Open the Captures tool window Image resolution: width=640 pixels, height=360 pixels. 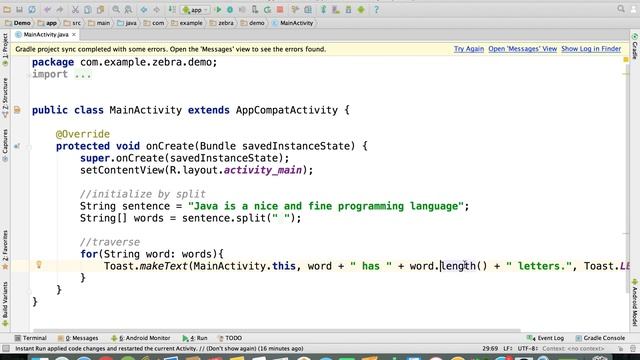point(5,146)
